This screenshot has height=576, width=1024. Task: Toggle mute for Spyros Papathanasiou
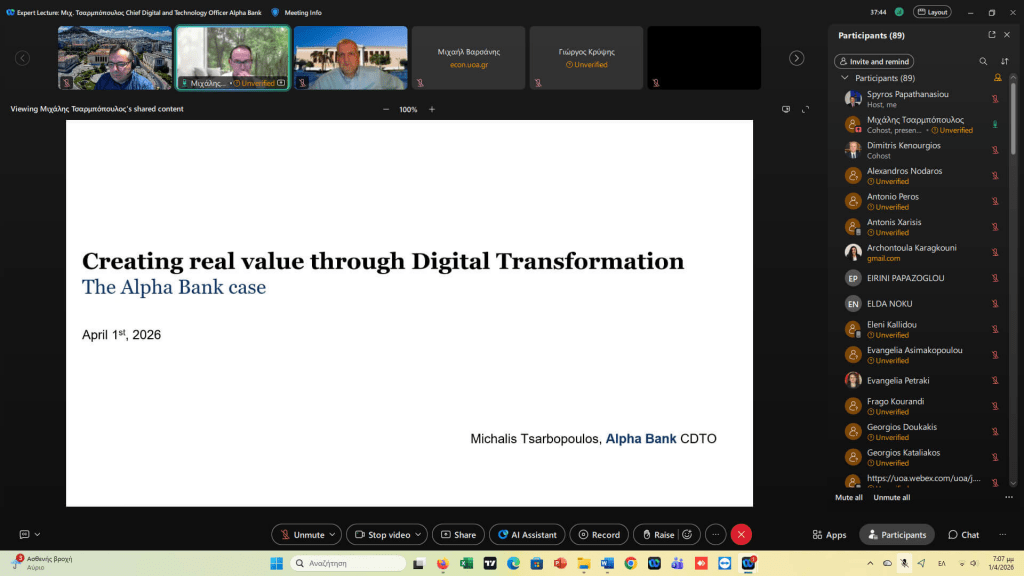click(x=995, y=99)
